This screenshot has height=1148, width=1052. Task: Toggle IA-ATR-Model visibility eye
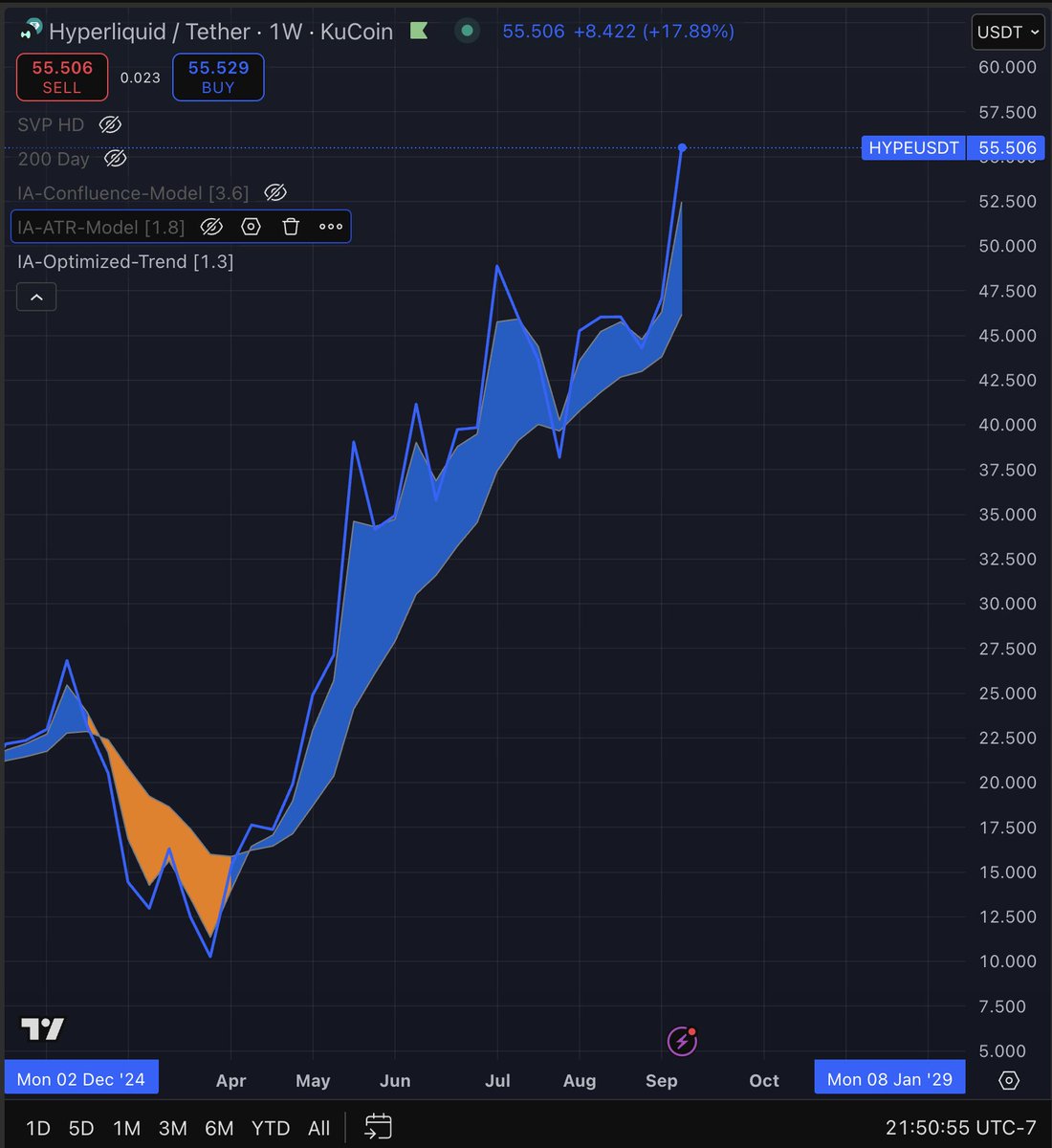pos(211,227)
